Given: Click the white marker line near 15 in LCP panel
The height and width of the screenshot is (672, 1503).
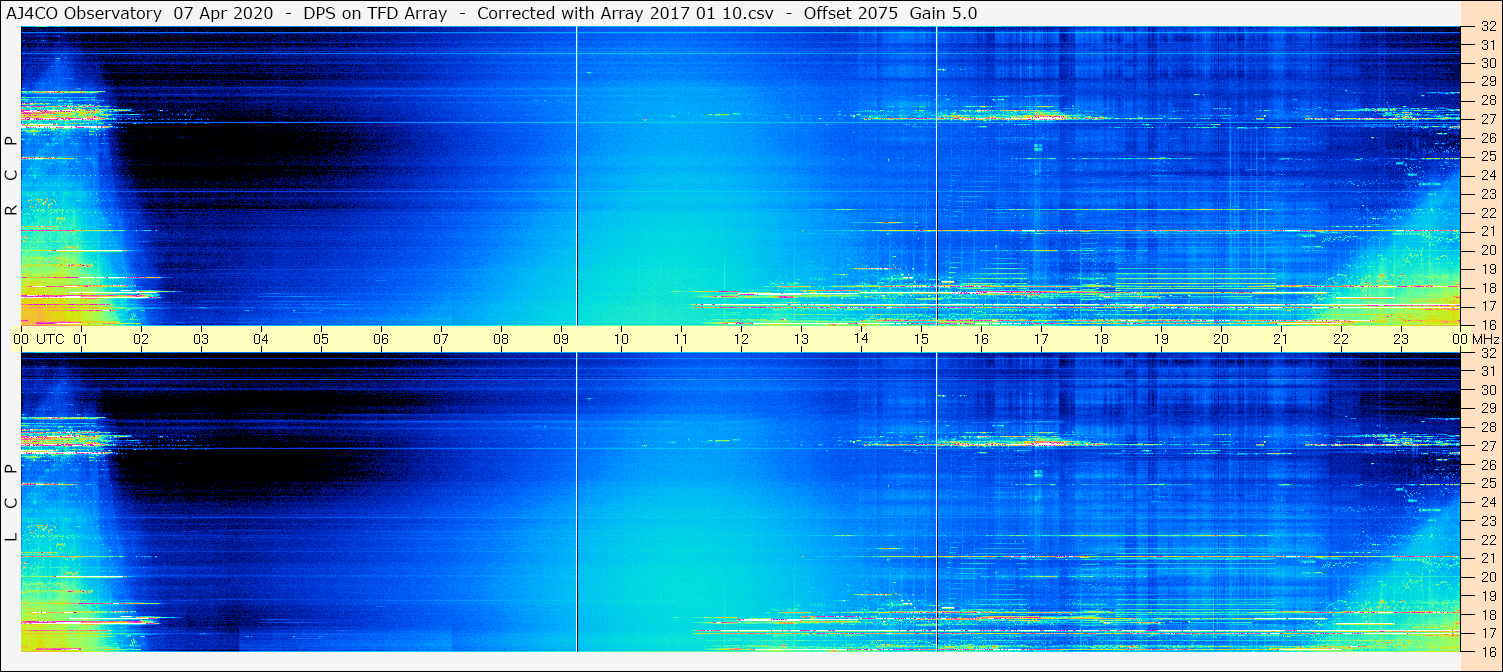Looking at the screenshot, I should (936, 503).
